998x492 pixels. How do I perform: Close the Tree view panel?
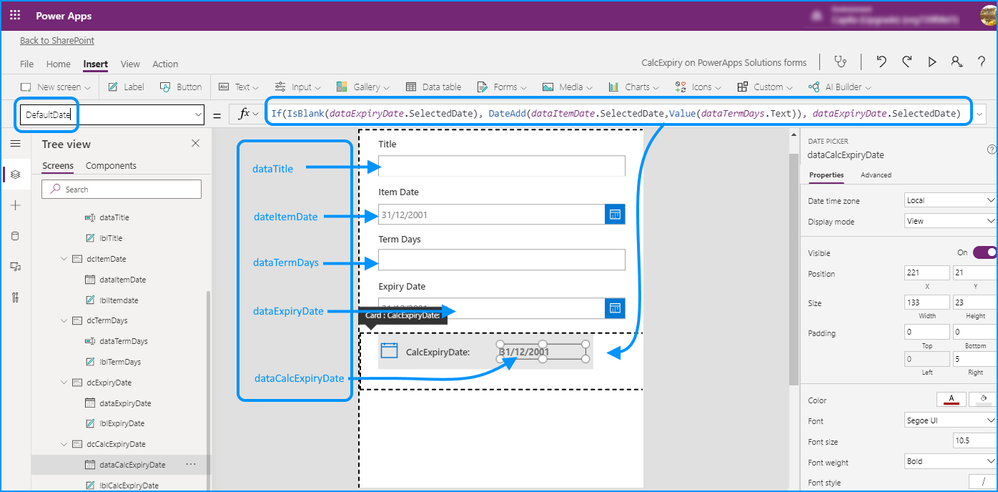click(195, 144)
